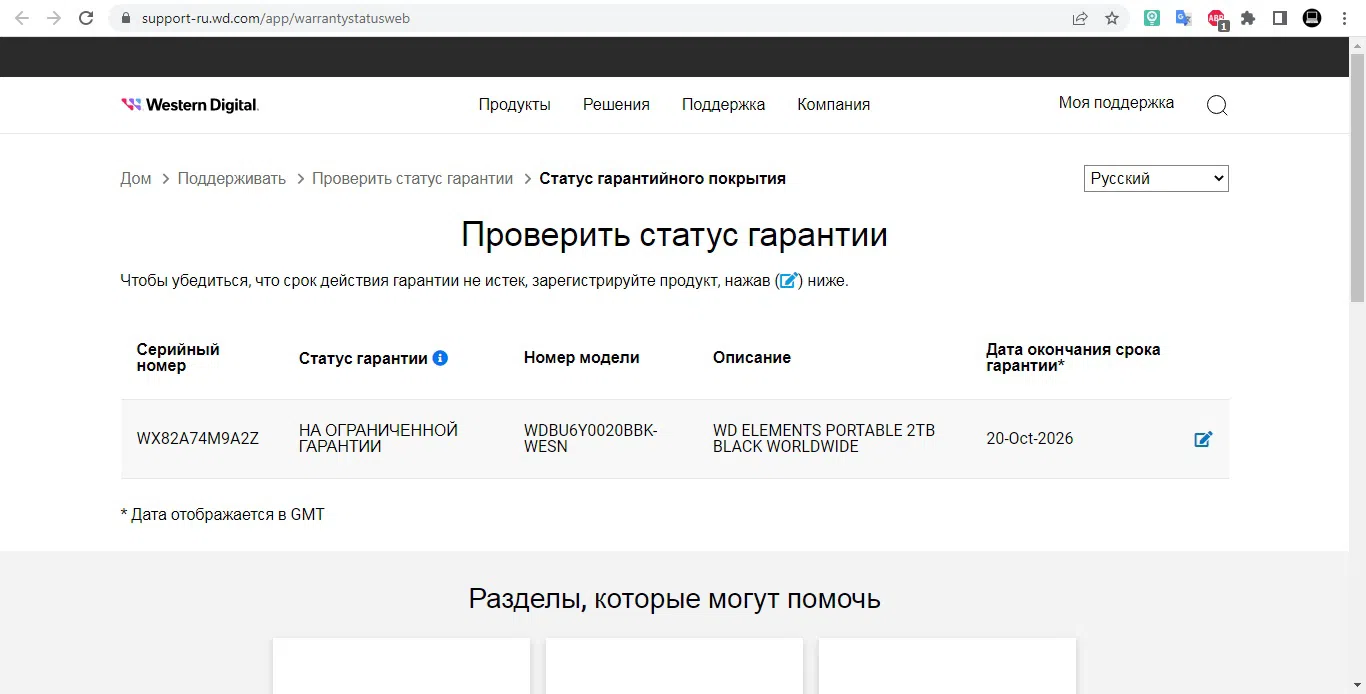The width and height of the screenshot is (1366, 694).
Task: Click Описание column header
Action: [752, 357]
